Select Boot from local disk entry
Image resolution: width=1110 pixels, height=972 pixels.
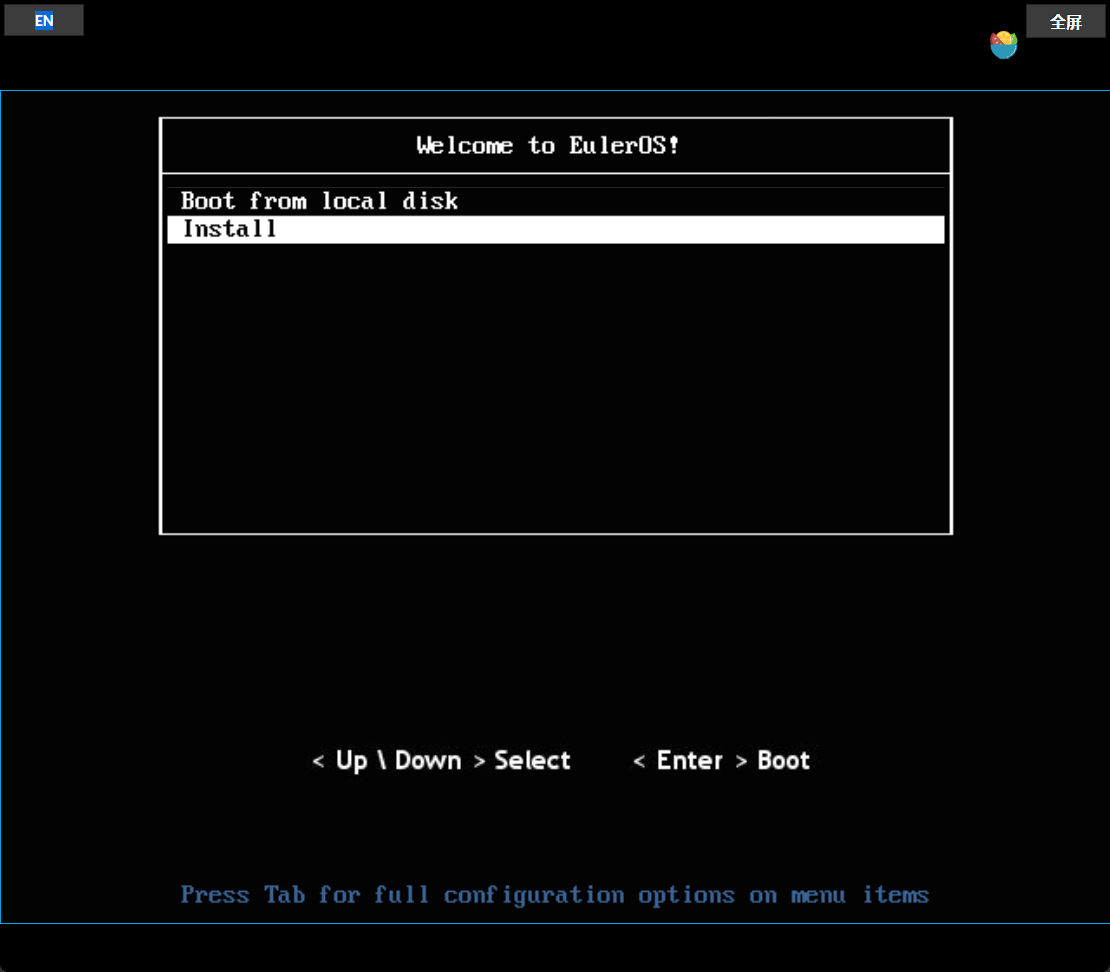click(x=319, y=201)
